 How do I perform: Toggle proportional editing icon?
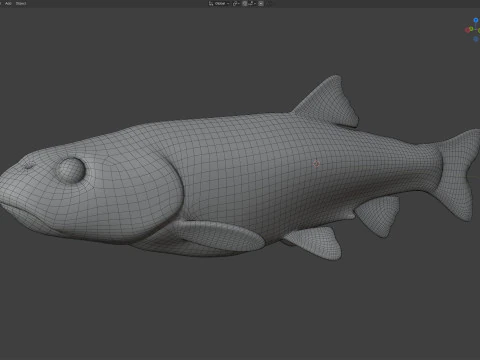[261, 3]
